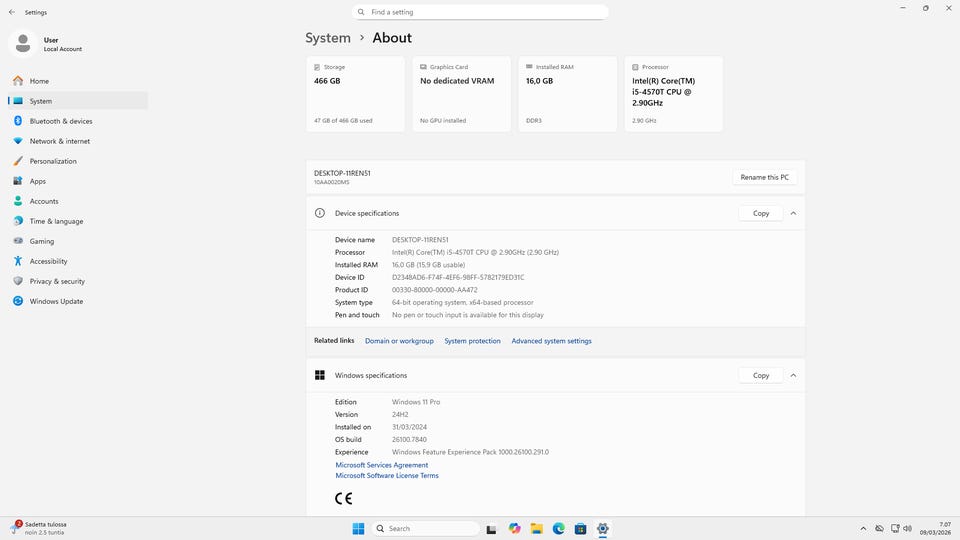Open the Windows Start menu

(x=358, y=528)
